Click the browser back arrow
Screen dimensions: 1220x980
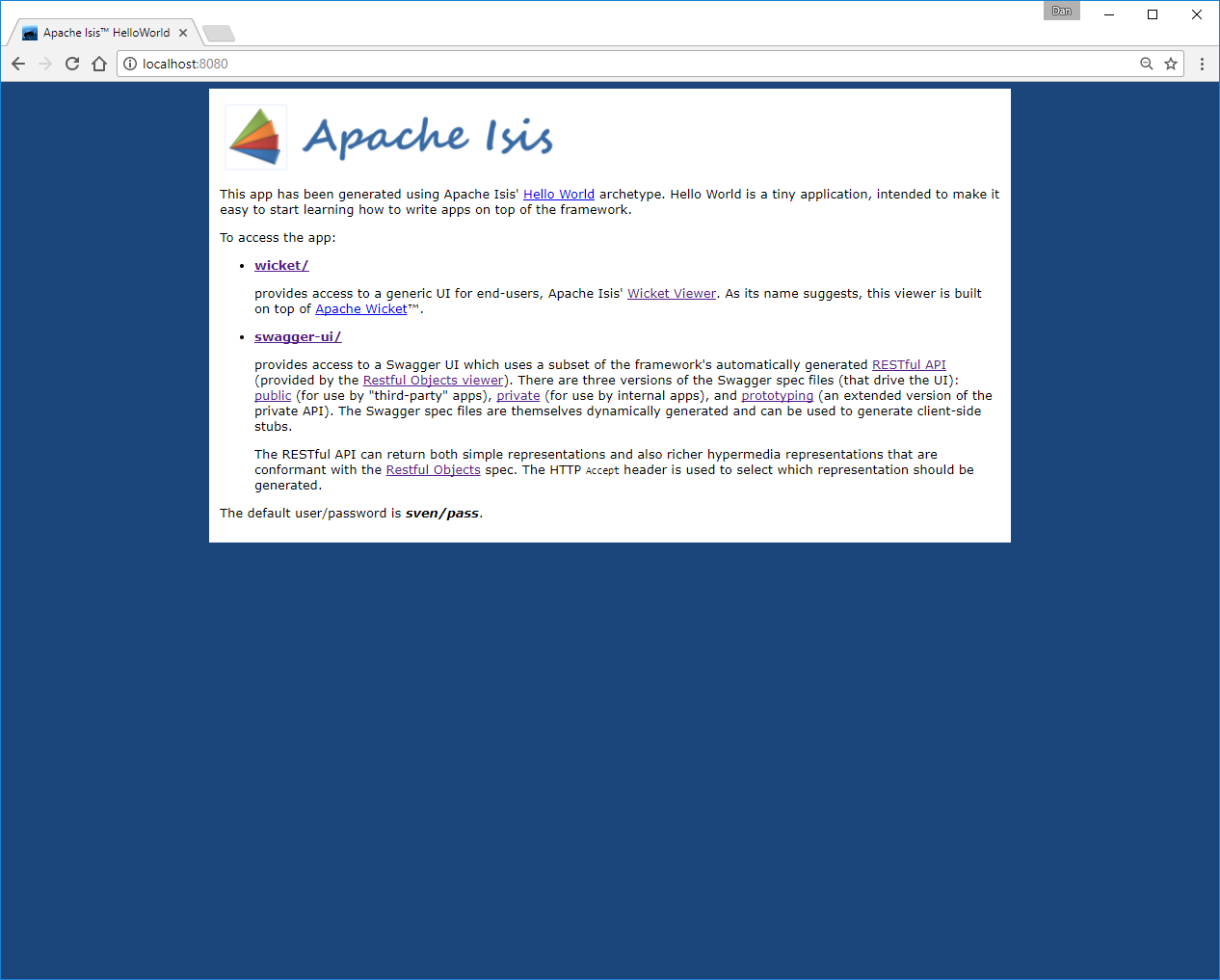coord(18,64)
